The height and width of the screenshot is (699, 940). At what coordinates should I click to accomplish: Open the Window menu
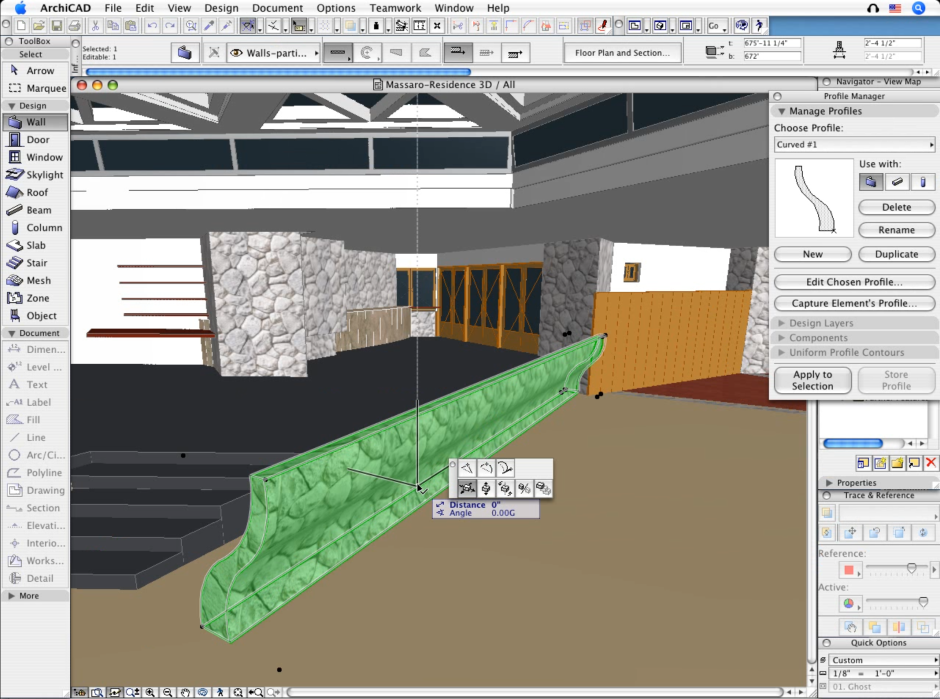(x=454, y=8)
